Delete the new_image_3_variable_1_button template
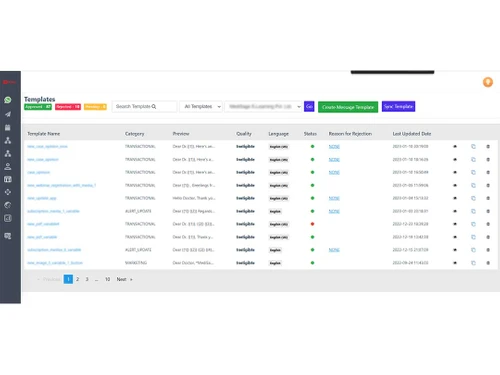The width and height of the screenshot is (500, 375). (x=488, y=263)
